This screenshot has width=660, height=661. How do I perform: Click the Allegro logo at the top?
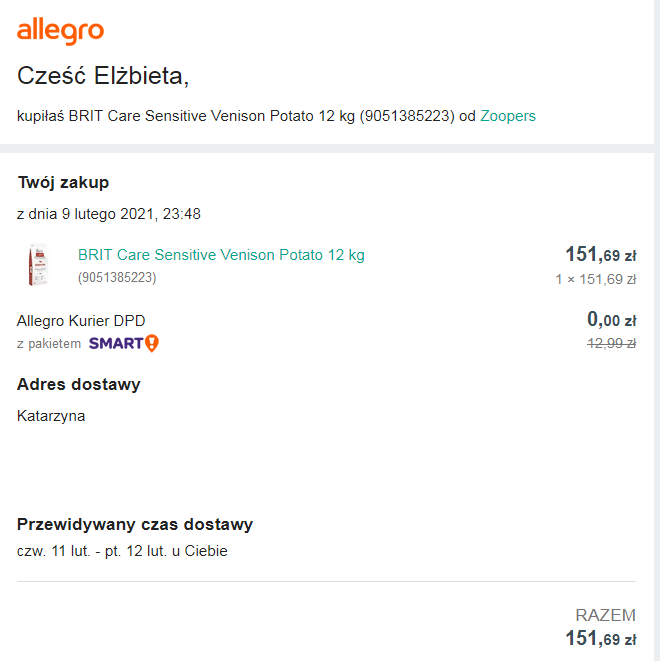[x=60, y=32]
